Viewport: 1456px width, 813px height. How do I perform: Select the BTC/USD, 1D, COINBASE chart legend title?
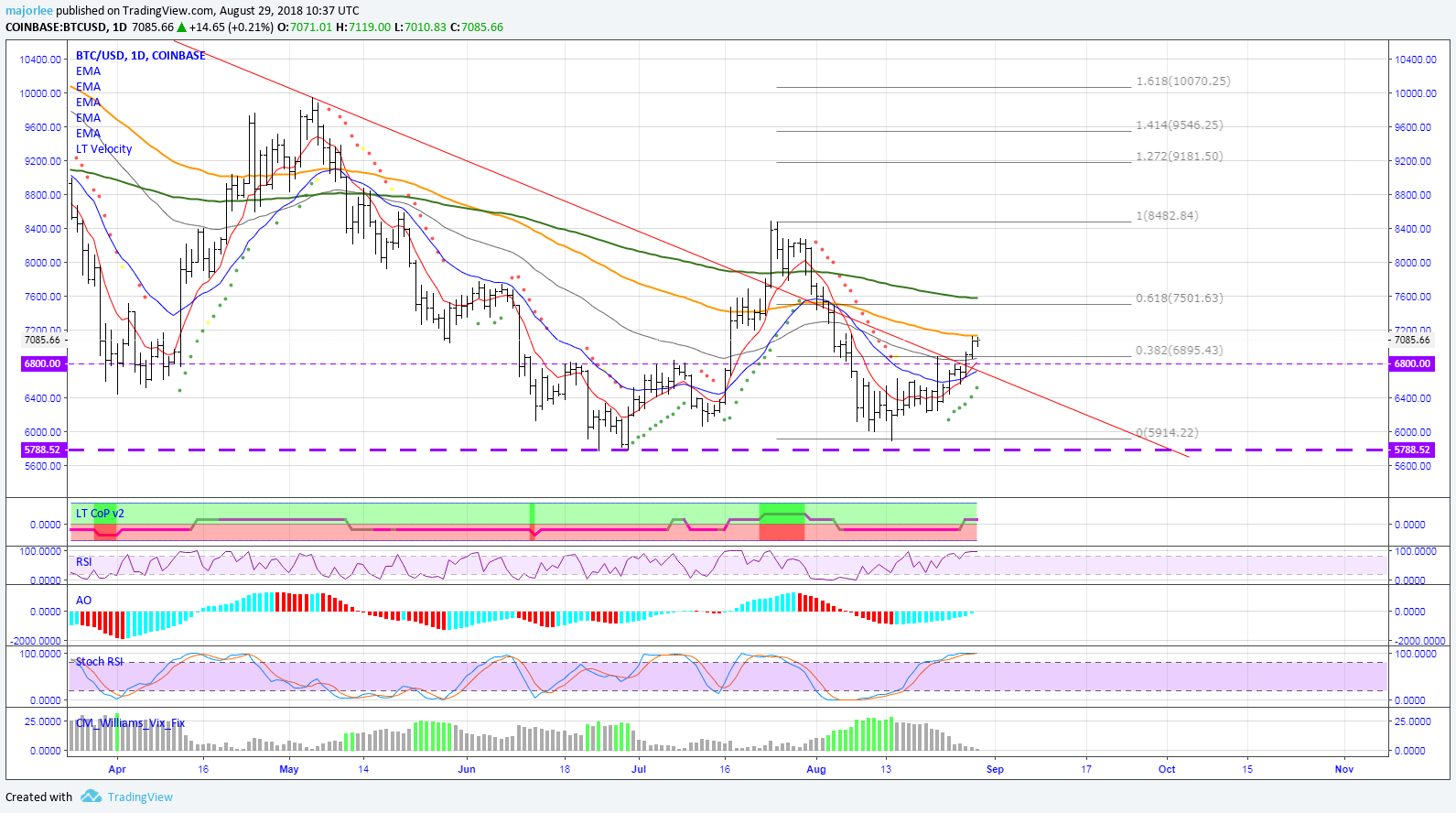point(141,56)
